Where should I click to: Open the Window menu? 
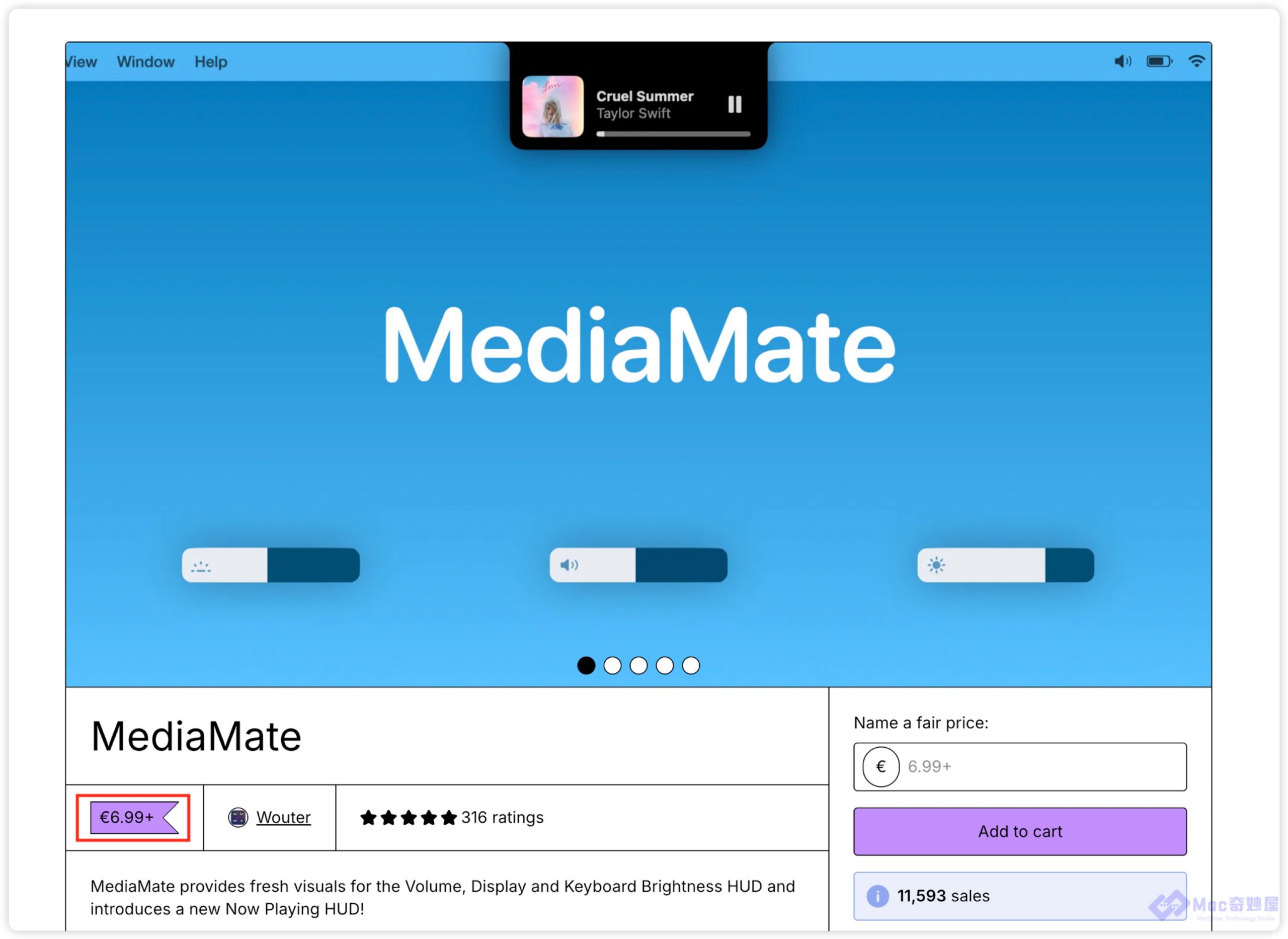[x=145, y=61]
